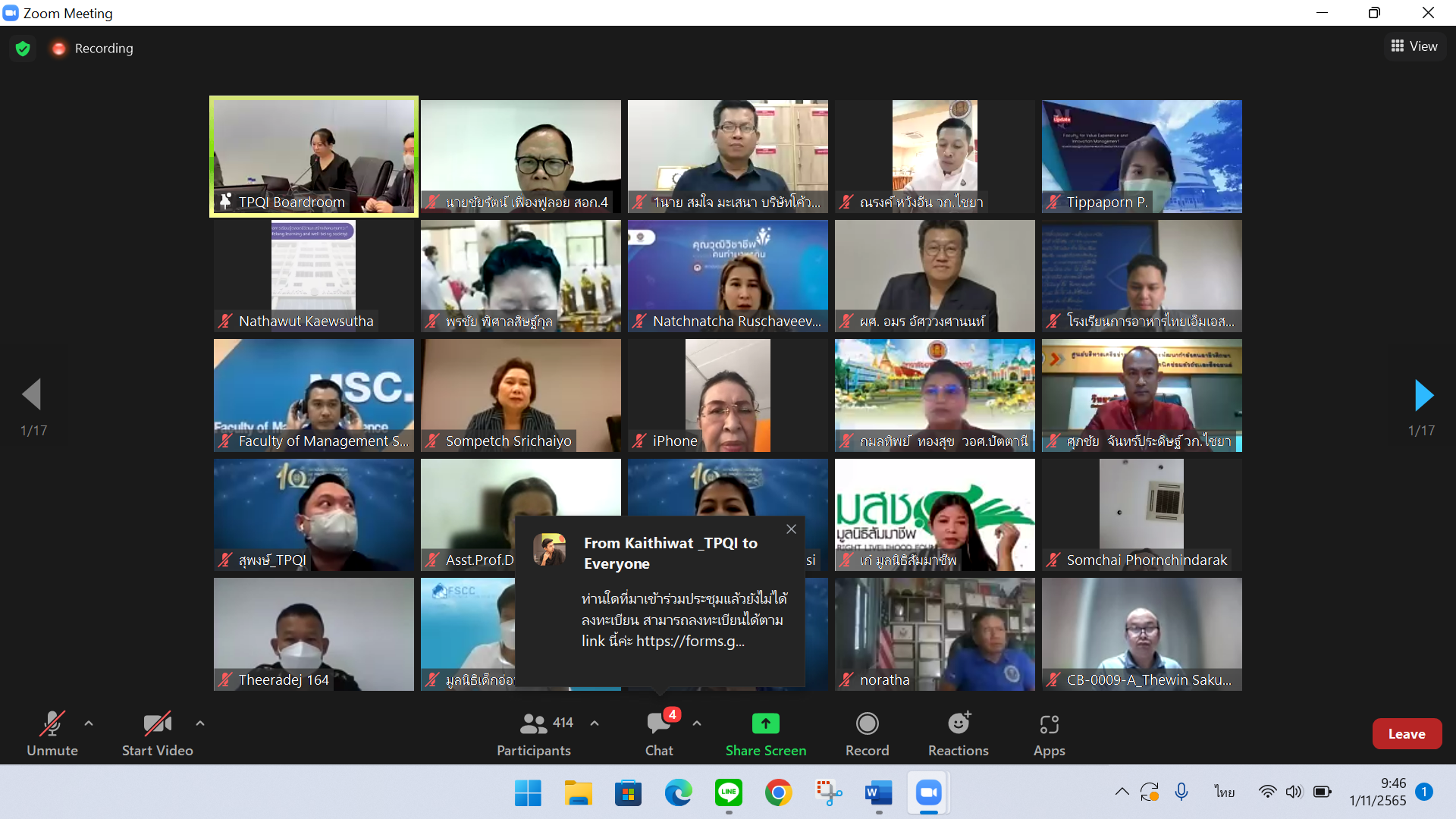This screenshot has height=819, width=1456.
Task: Select Faculty of Management video tile
Action: (x=314, y=395)
